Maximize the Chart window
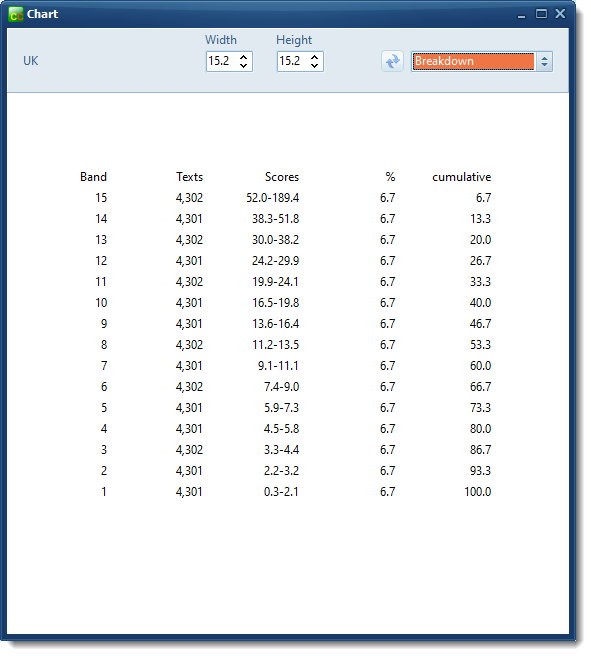 pos(541,14)
